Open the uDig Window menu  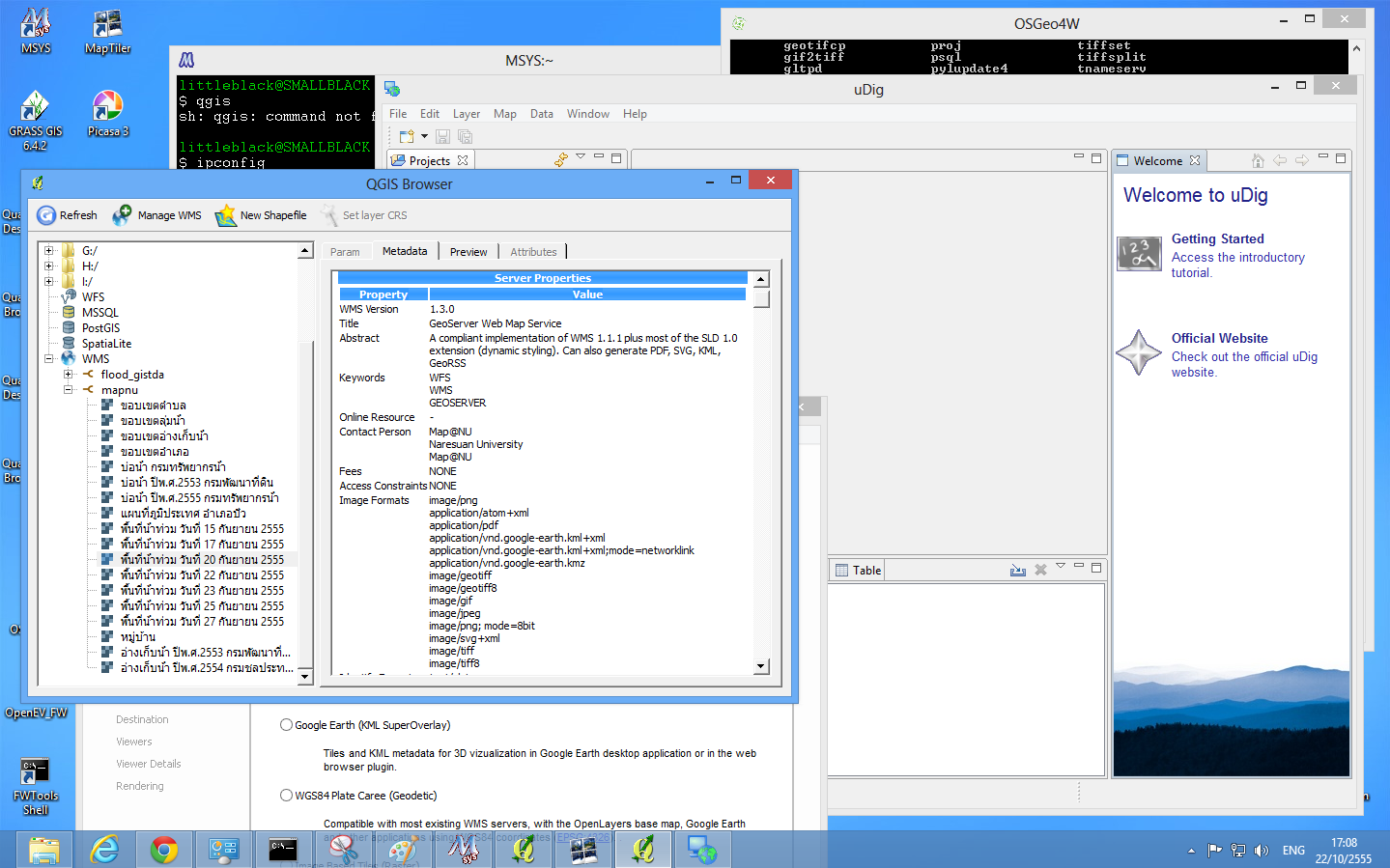pos(588,114)
